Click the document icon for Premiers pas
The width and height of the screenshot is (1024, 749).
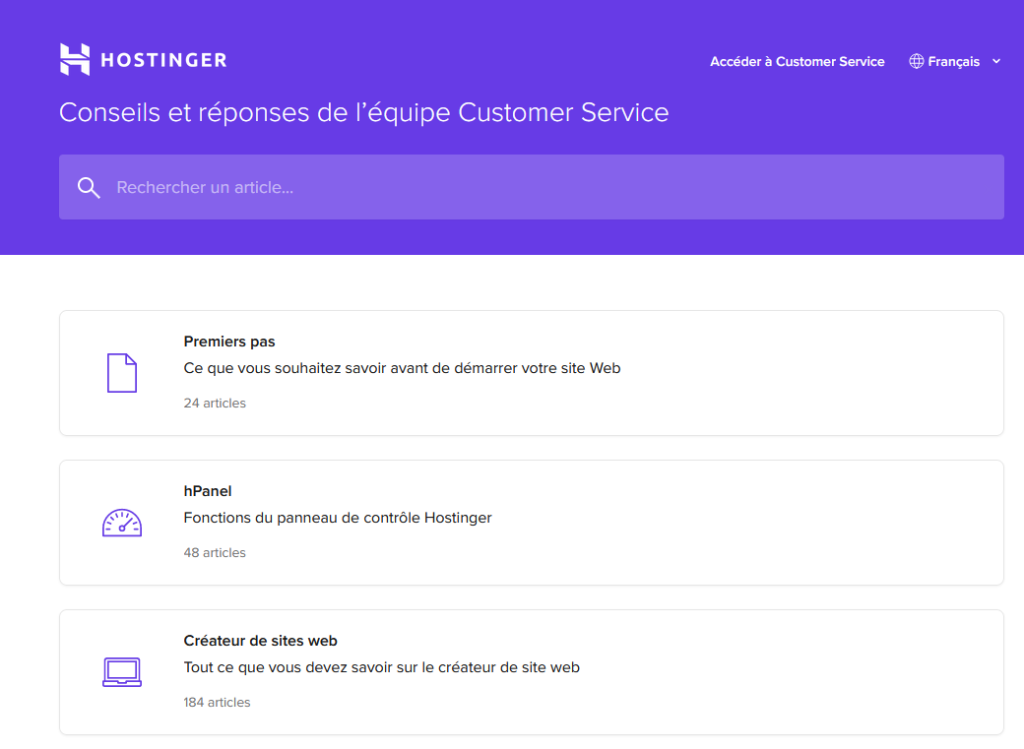(122, 373)
